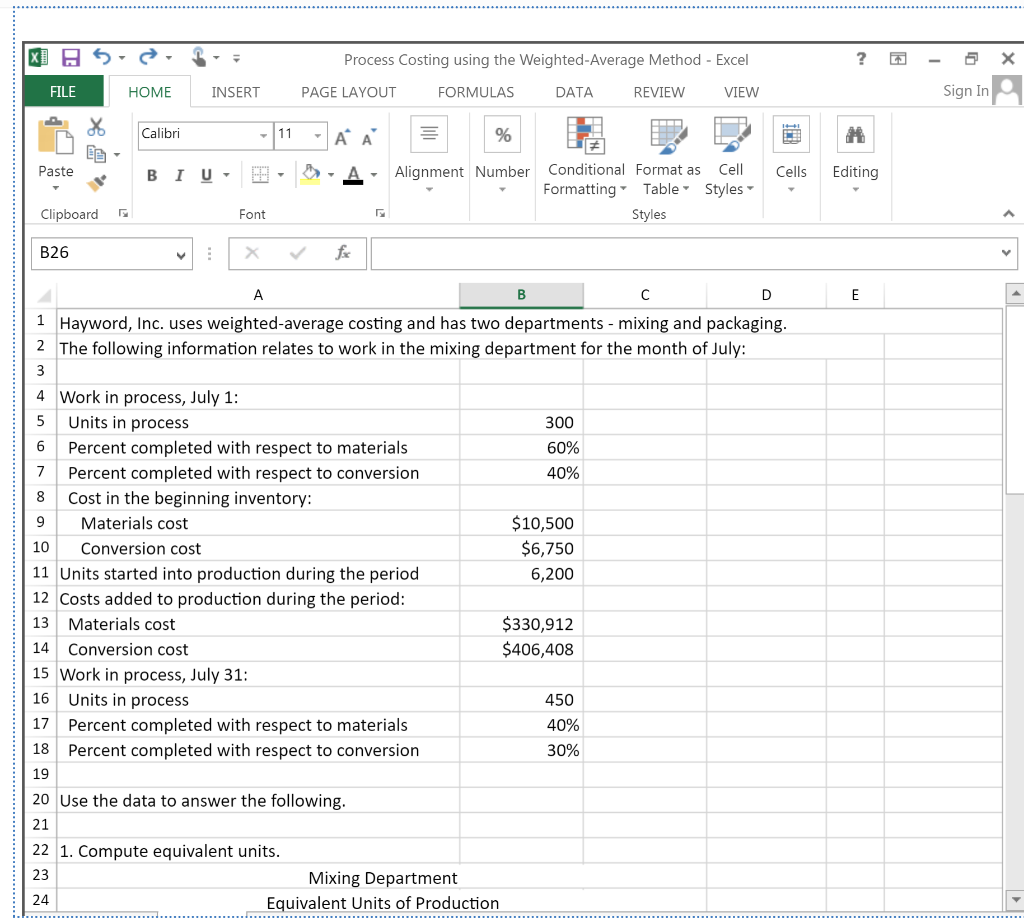Open Conditional Formatting options
Viewport: 1024px width, 922px height.
pyautogui.click(x=585, y=157)
